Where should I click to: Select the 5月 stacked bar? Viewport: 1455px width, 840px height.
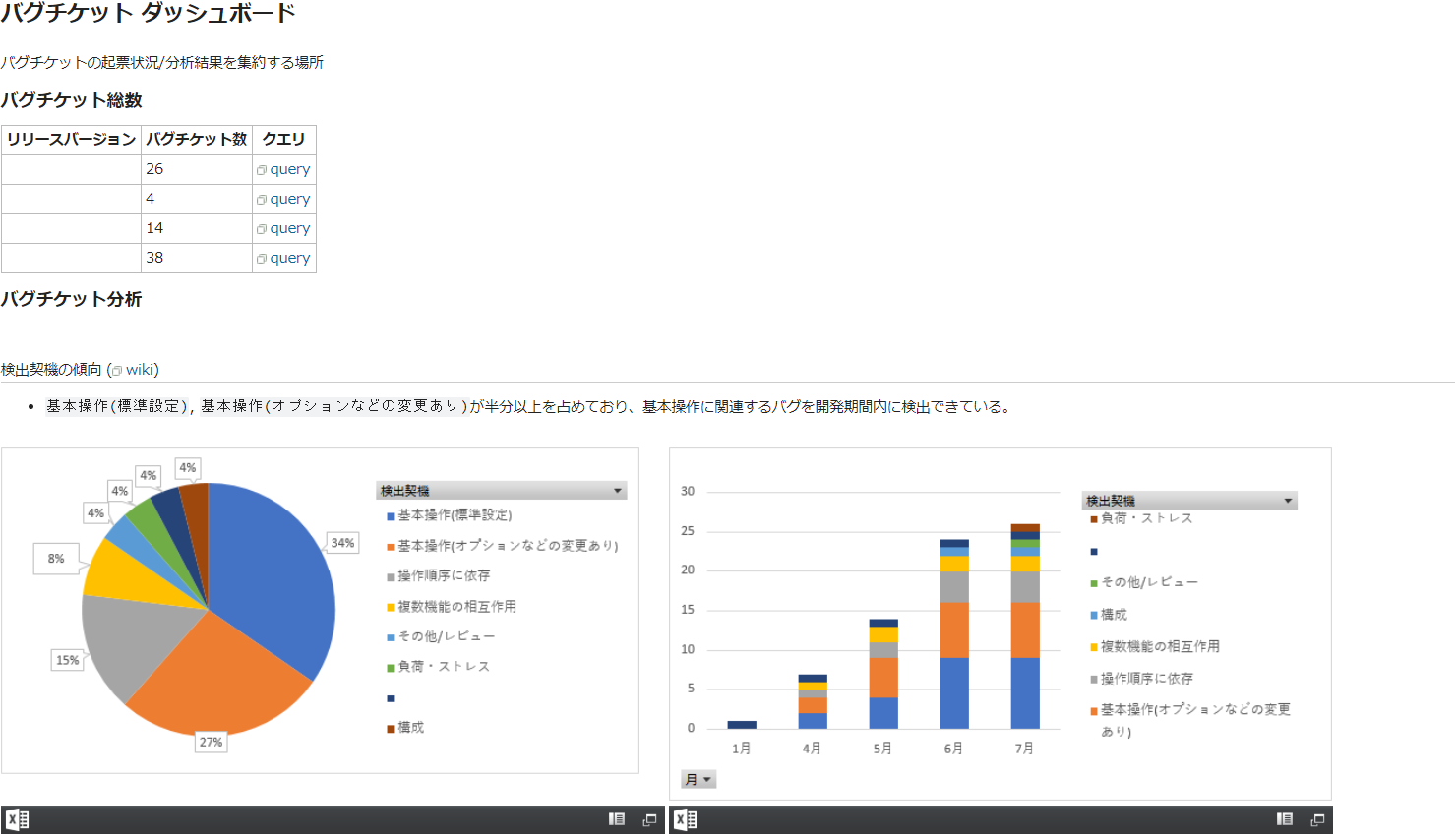coord(883,674)
